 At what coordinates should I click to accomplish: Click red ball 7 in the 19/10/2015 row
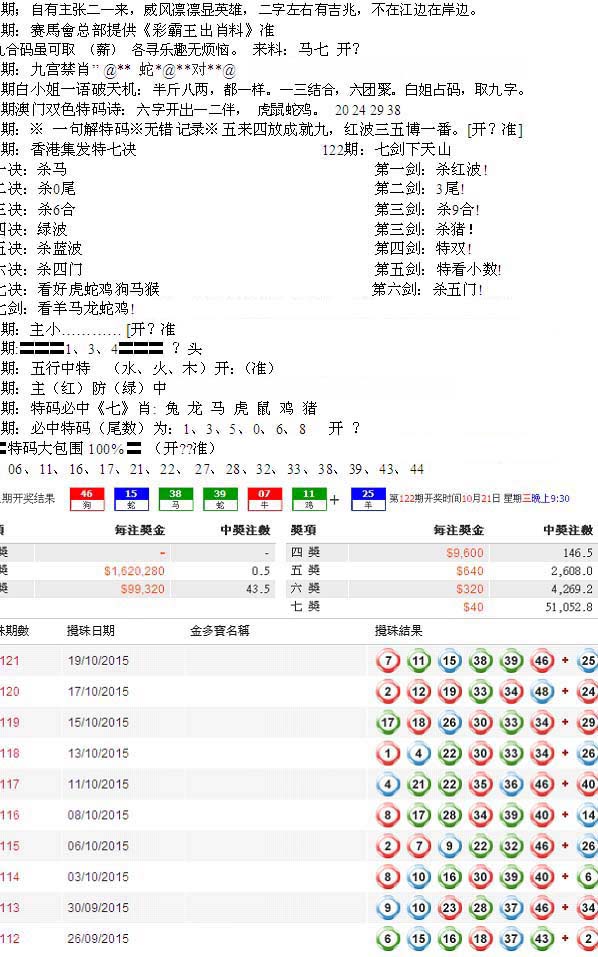(387, 660)
